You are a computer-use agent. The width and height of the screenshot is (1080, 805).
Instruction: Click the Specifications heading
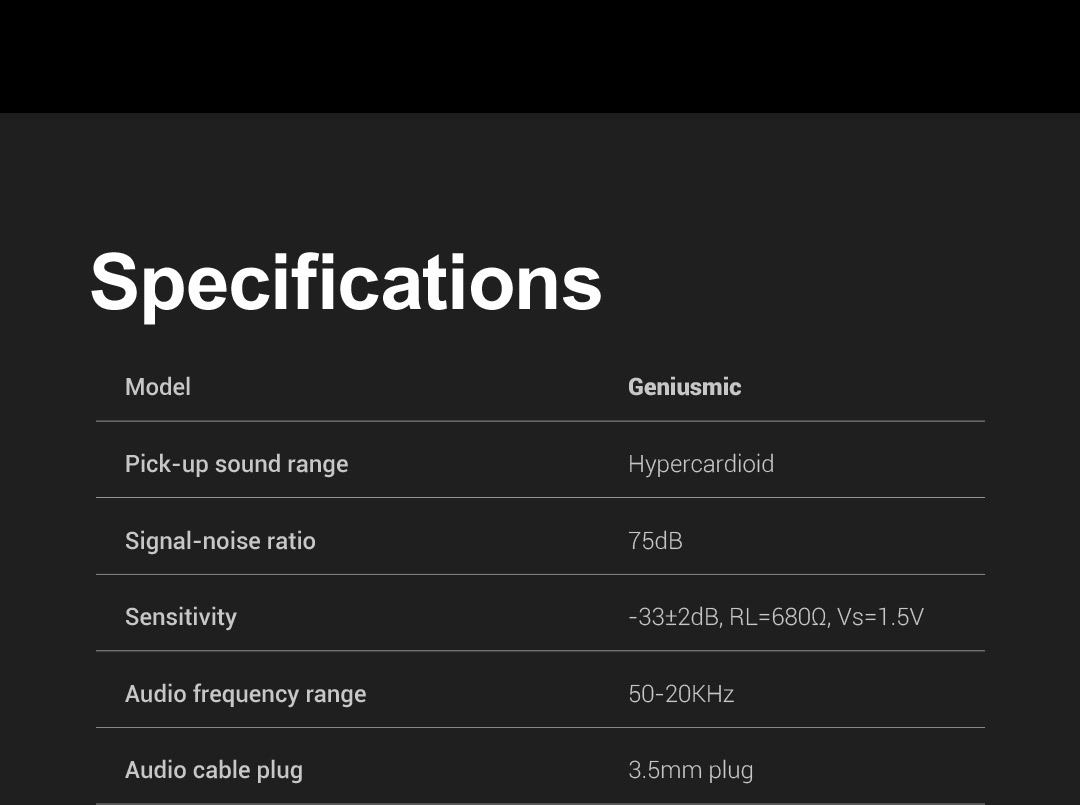pos(346,282)
